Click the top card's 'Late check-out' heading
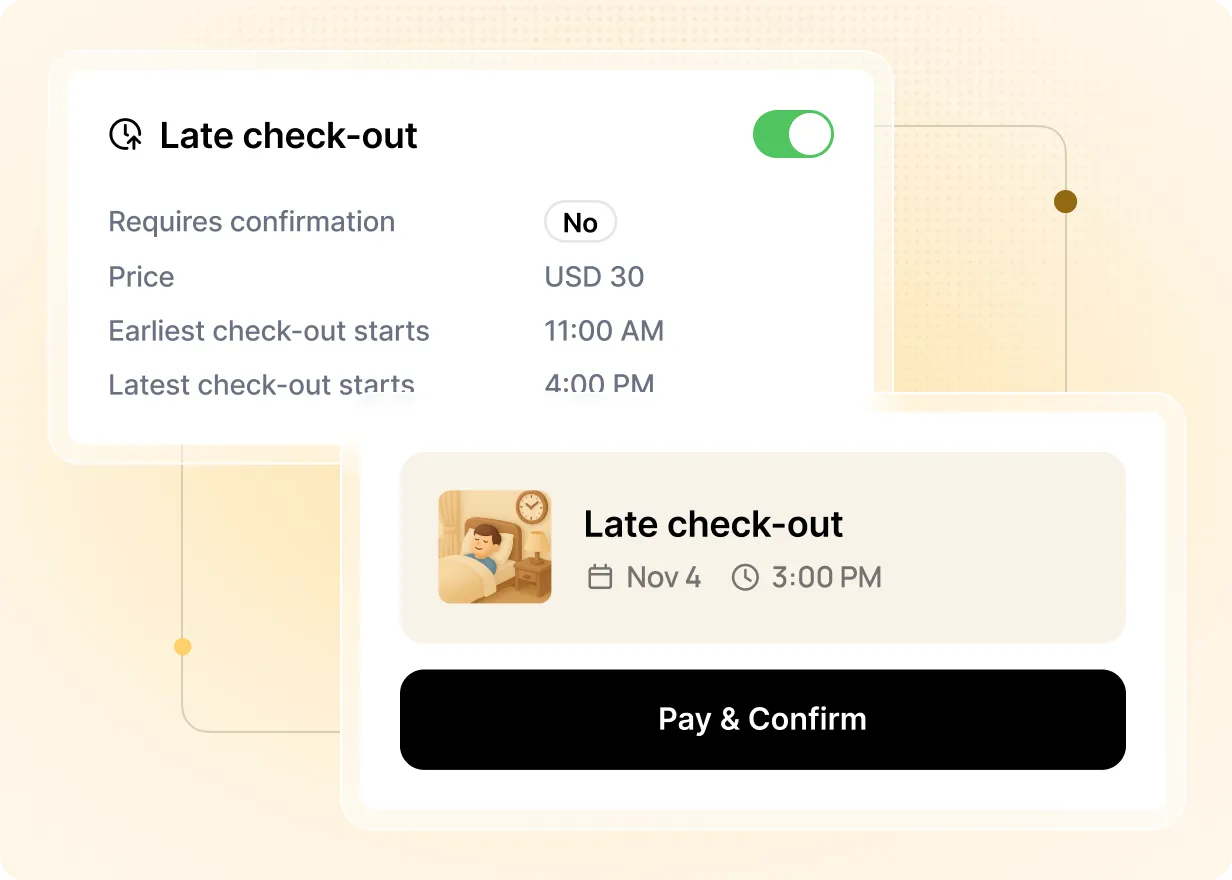The height and width of the screenshot is (880, 1232). click(288, 136)
